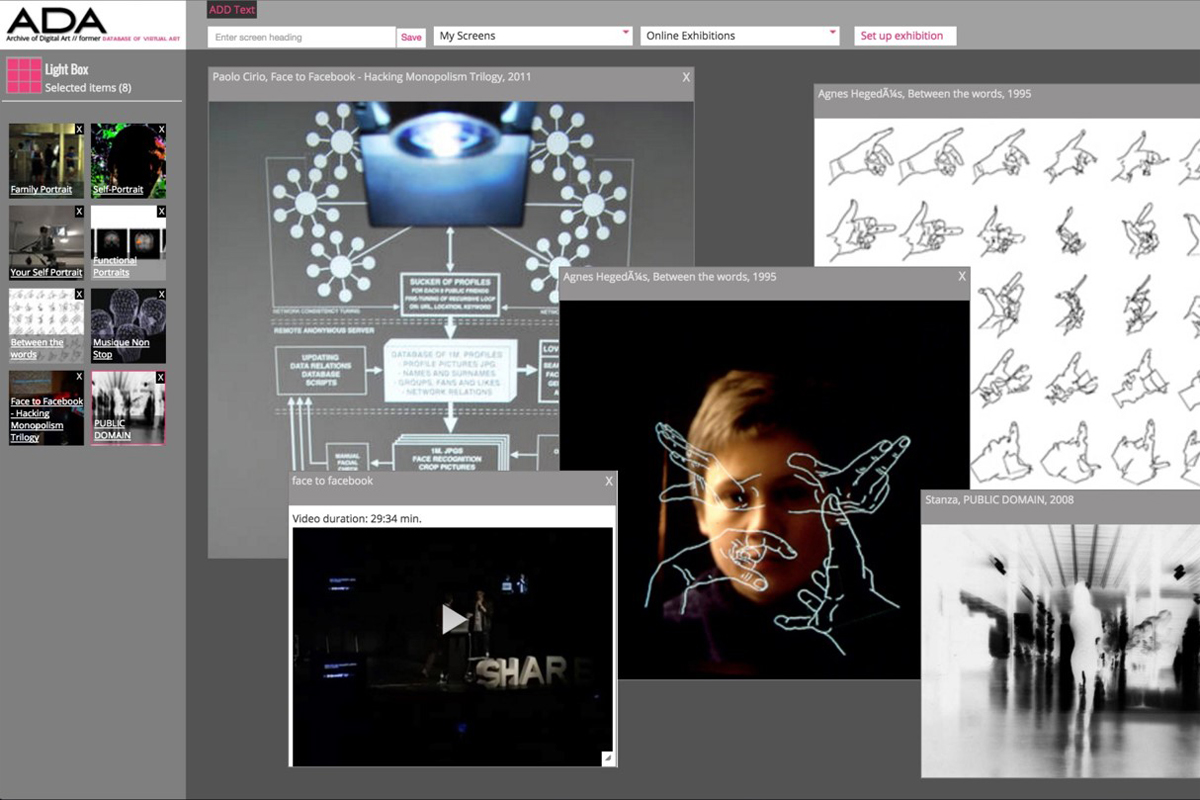Image resolution: width=1200 pixels, height=800 pixels.
Task: Click the Enter screen heading input field
Action: [x=300, y=35]
